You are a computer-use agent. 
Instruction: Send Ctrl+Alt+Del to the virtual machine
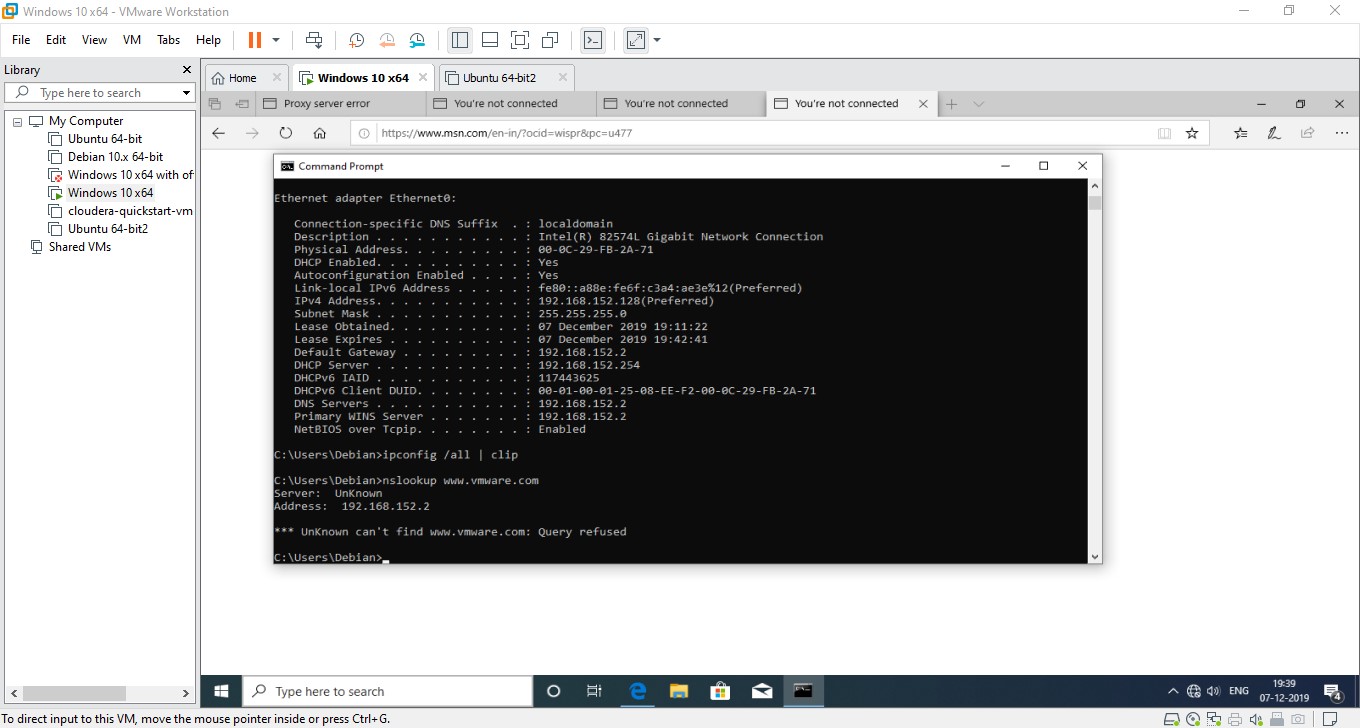[x=314, y=40]
